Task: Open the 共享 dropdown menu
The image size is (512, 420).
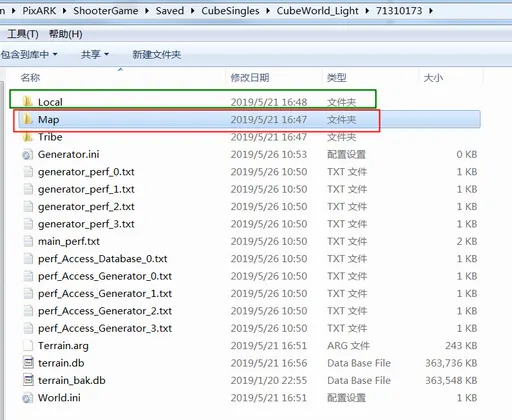Action: click(x=95, y=54)
